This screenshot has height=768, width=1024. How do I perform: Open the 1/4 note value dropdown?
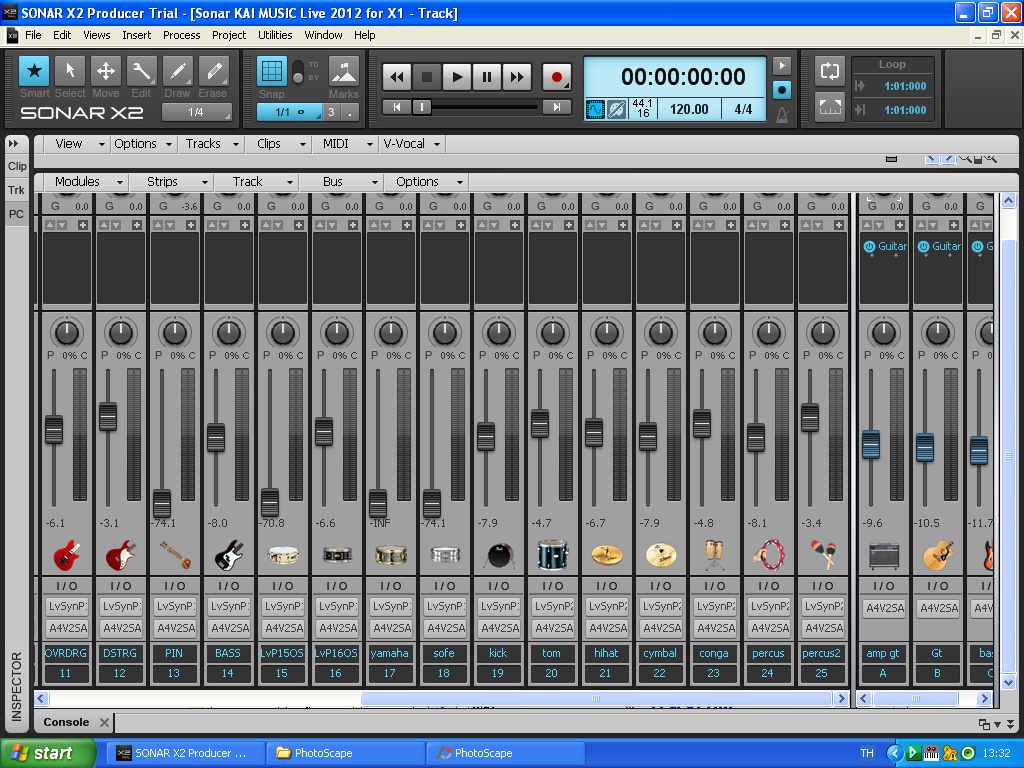[197, 112]
